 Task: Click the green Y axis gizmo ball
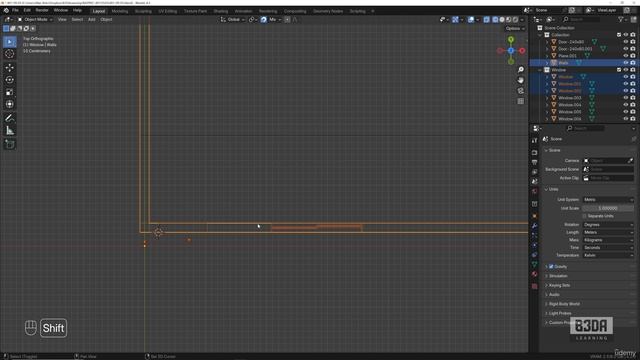point(511,40)
